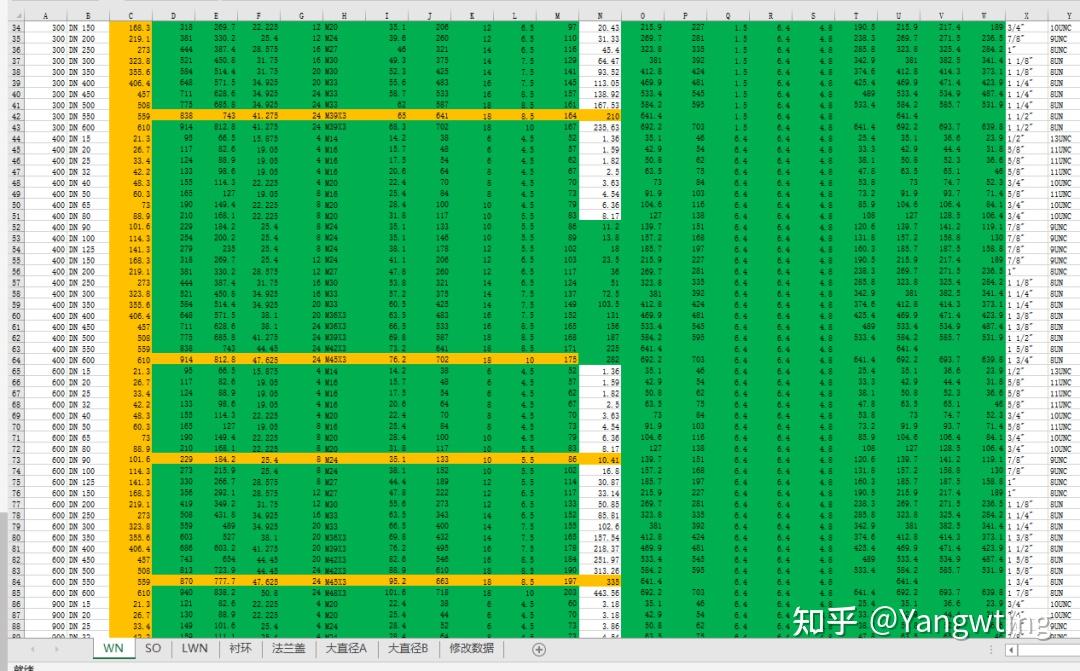Select row 64 header

17,360
